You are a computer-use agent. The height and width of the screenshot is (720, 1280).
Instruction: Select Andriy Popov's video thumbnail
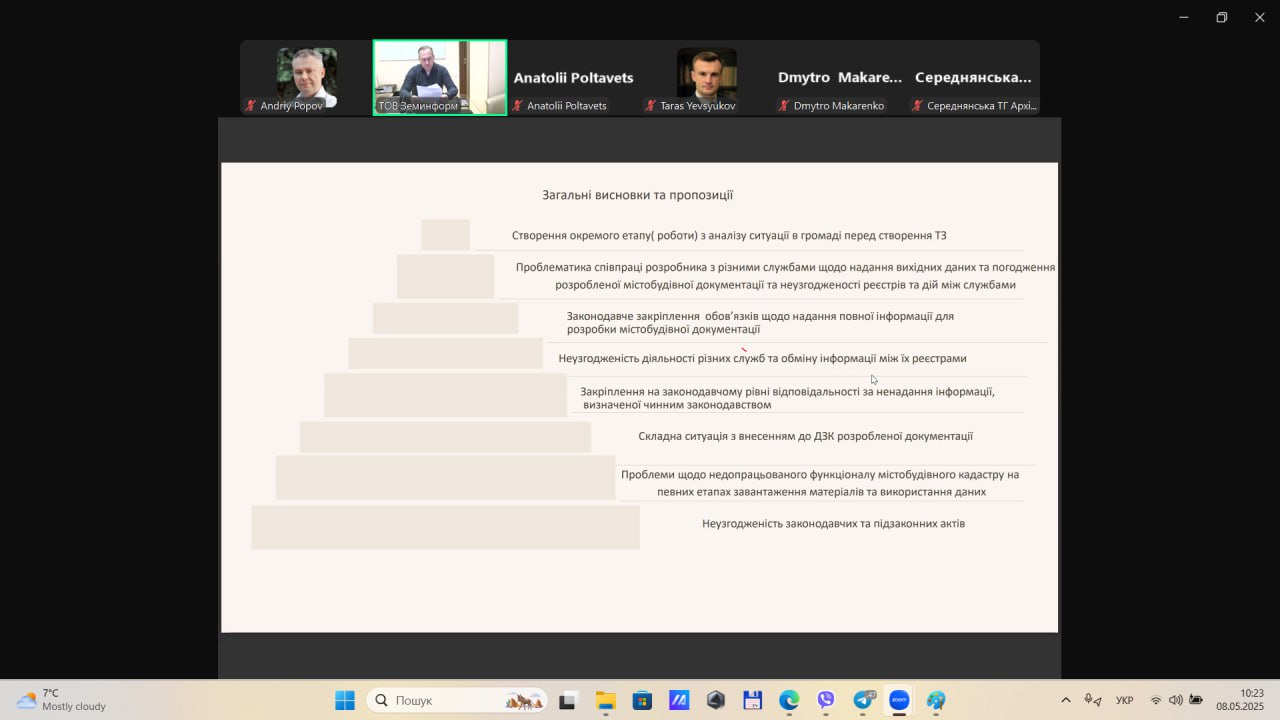pyautogui.click(x=306, y=78)
